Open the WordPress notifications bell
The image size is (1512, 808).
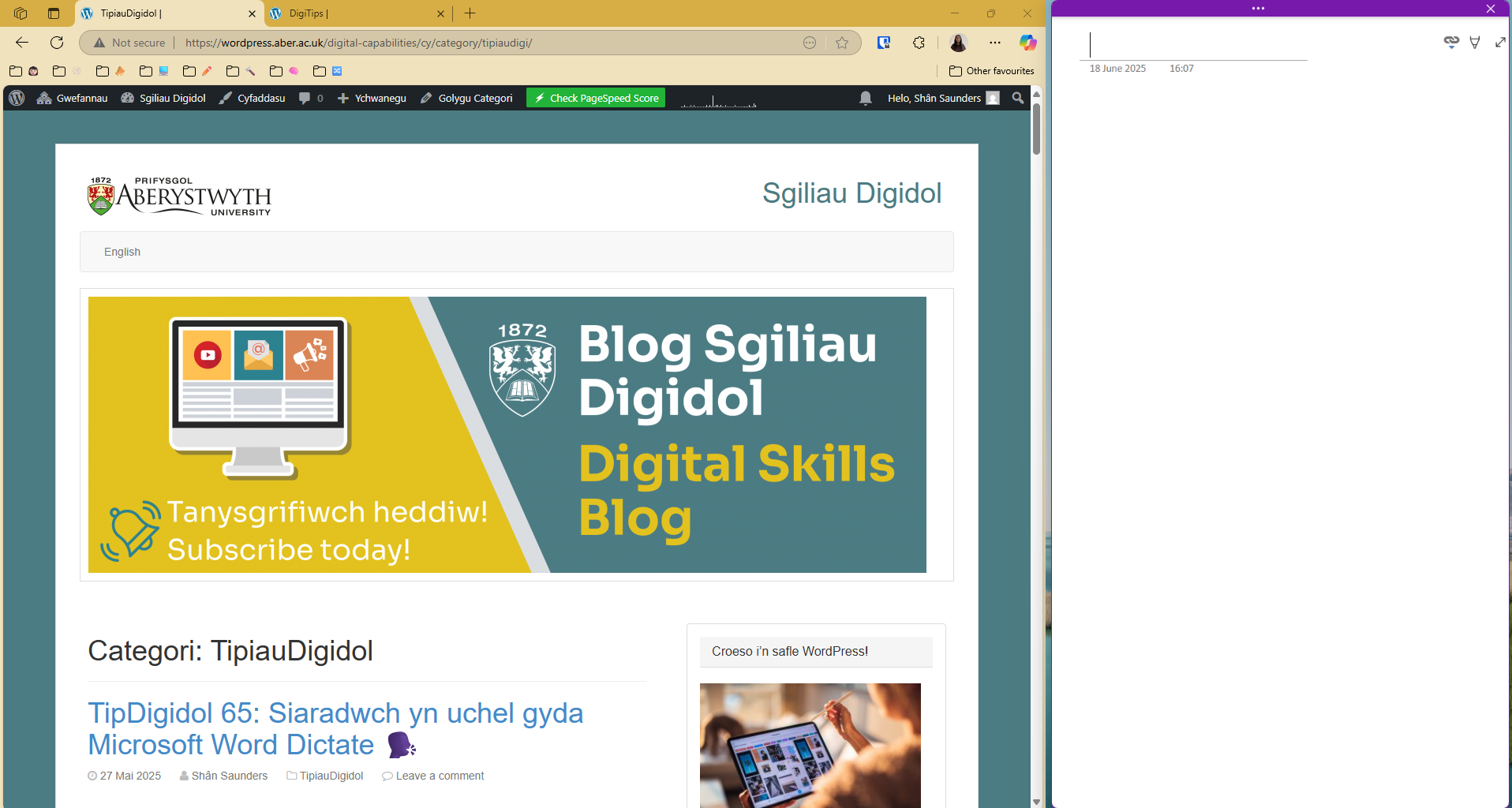pyautogui.click(x=866, y=98)
